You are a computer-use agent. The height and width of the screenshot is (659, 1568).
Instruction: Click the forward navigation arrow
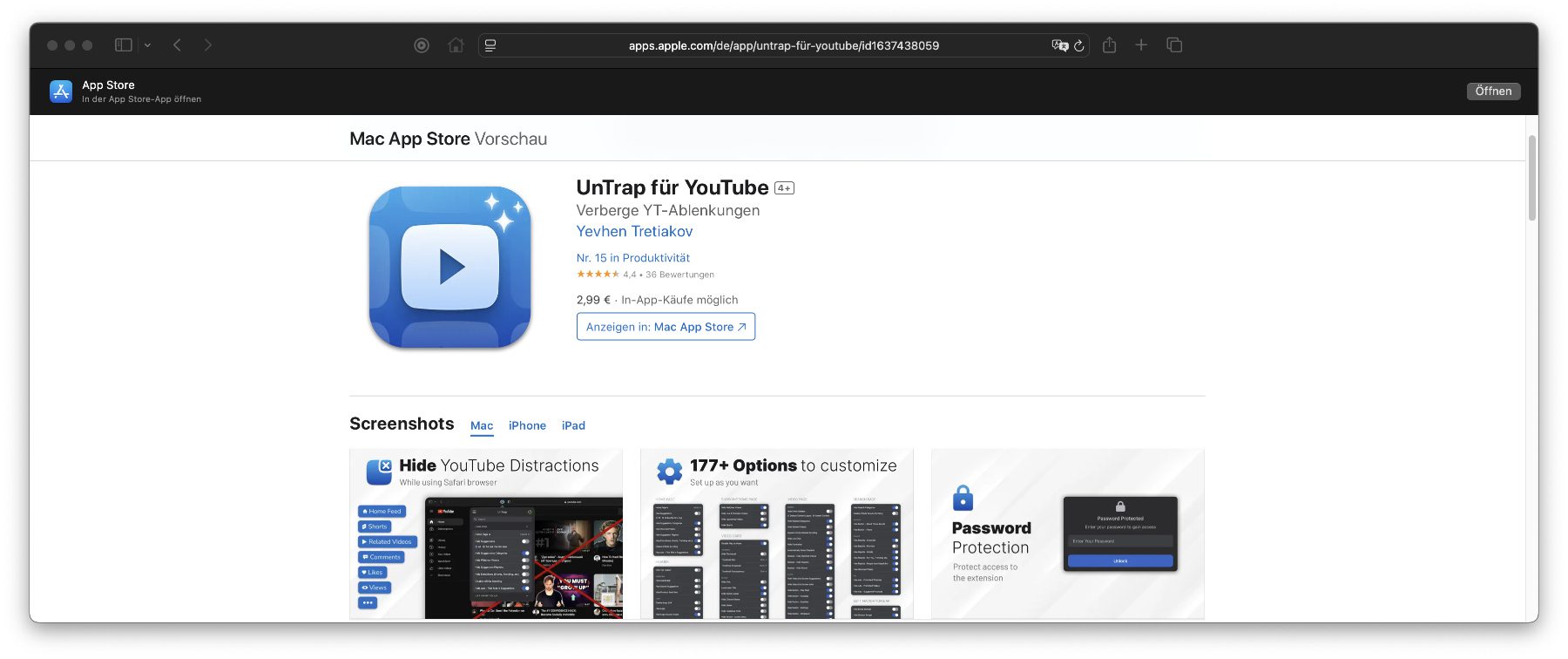207,45
